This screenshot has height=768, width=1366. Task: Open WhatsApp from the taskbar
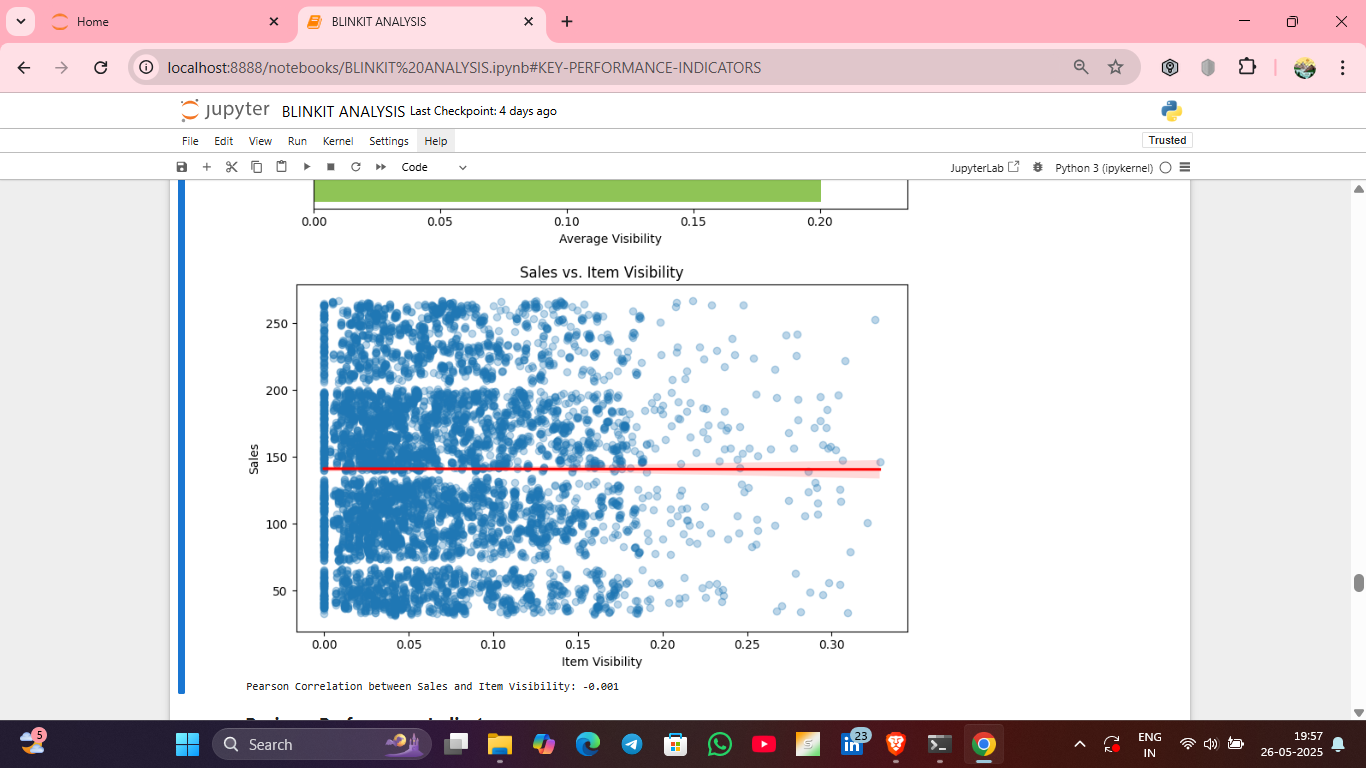(x=719, y=744)
